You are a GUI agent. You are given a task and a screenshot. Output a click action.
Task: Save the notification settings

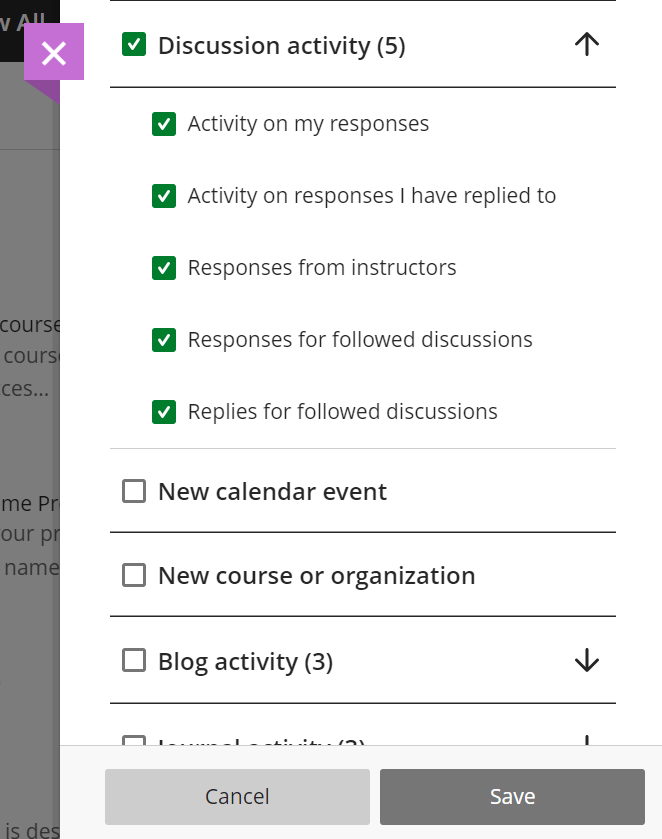point(512,796)
